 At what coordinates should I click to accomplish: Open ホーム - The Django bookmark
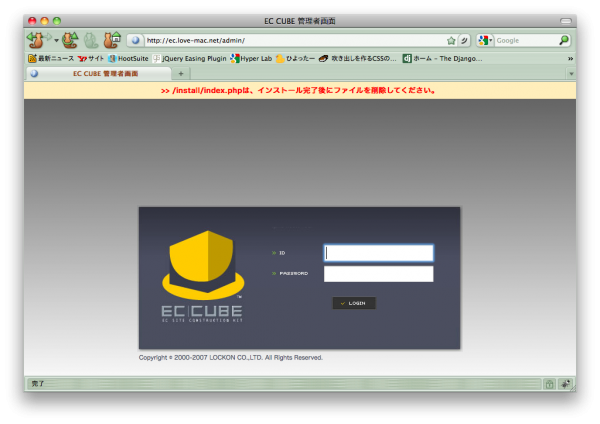(442, 59)
